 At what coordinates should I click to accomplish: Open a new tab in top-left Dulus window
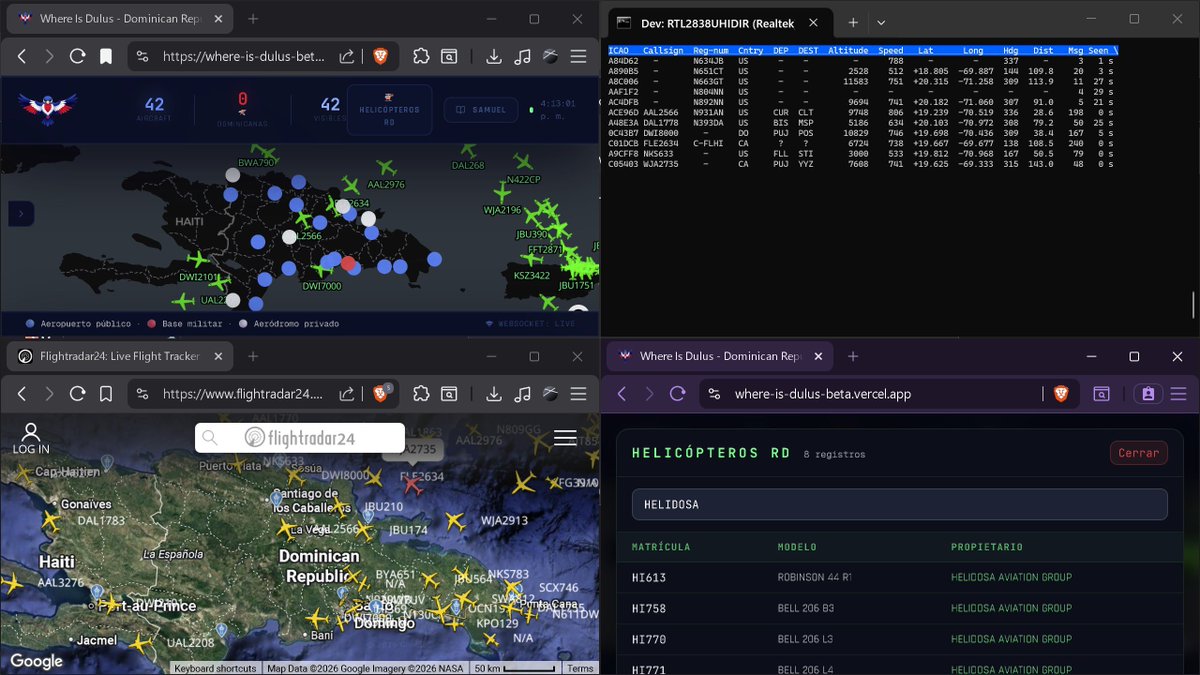tap(253, 19)
